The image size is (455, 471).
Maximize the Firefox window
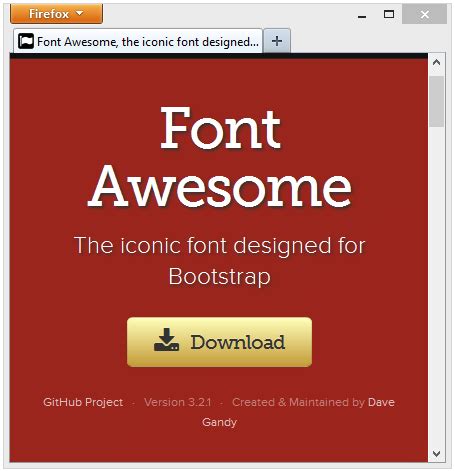coord(389,14)
